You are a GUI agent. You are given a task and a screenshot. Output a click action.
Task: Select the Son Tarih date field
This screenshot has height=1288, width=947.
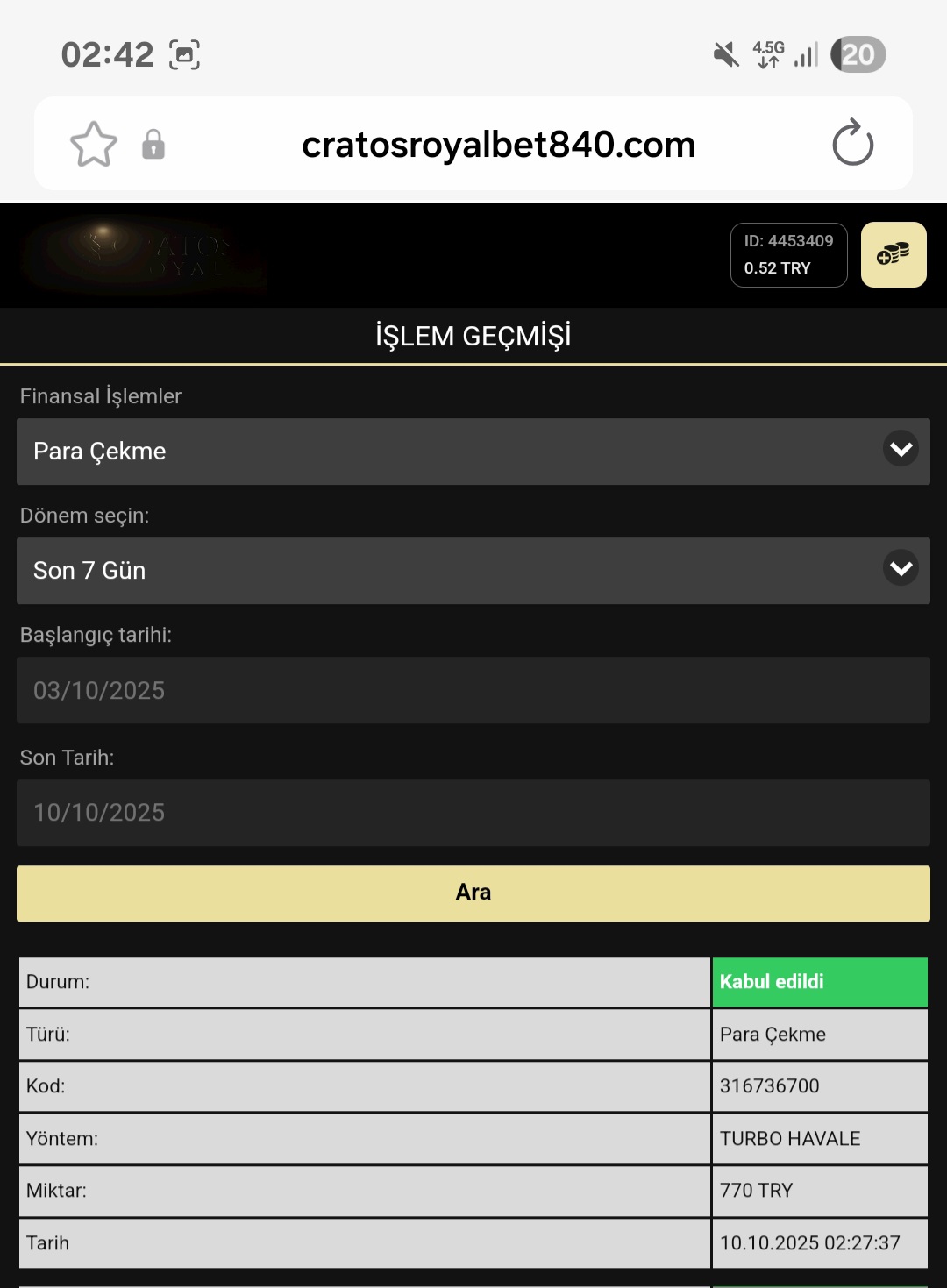[473, 813]
